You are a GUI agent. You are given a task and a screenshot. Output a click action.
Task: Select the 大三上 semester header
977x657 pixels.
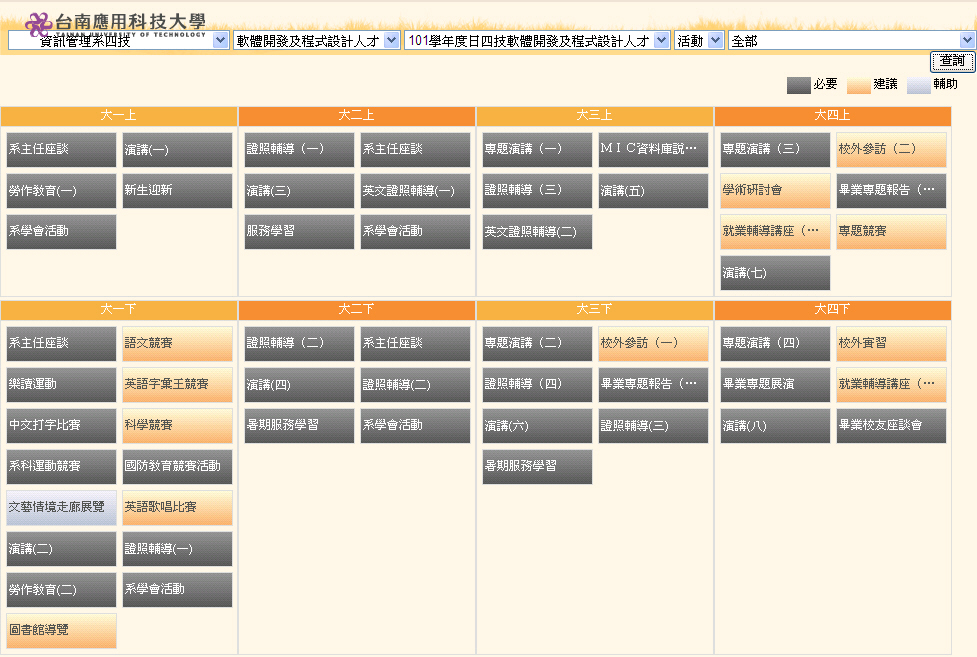pos(594,115)
